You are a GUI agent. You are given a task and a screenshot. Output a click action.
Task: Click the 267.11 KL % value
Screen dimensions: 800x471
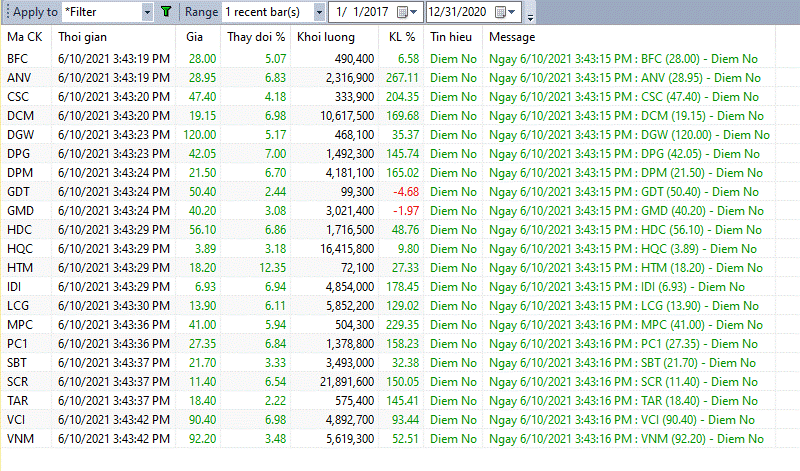[403, 78]
